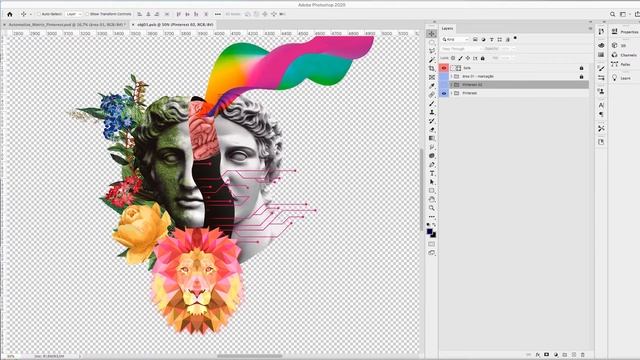Image resolution: width=640 pixels, height=360 pixels.
Task: Create a new group folder icon
Action: tap(564, 355)
